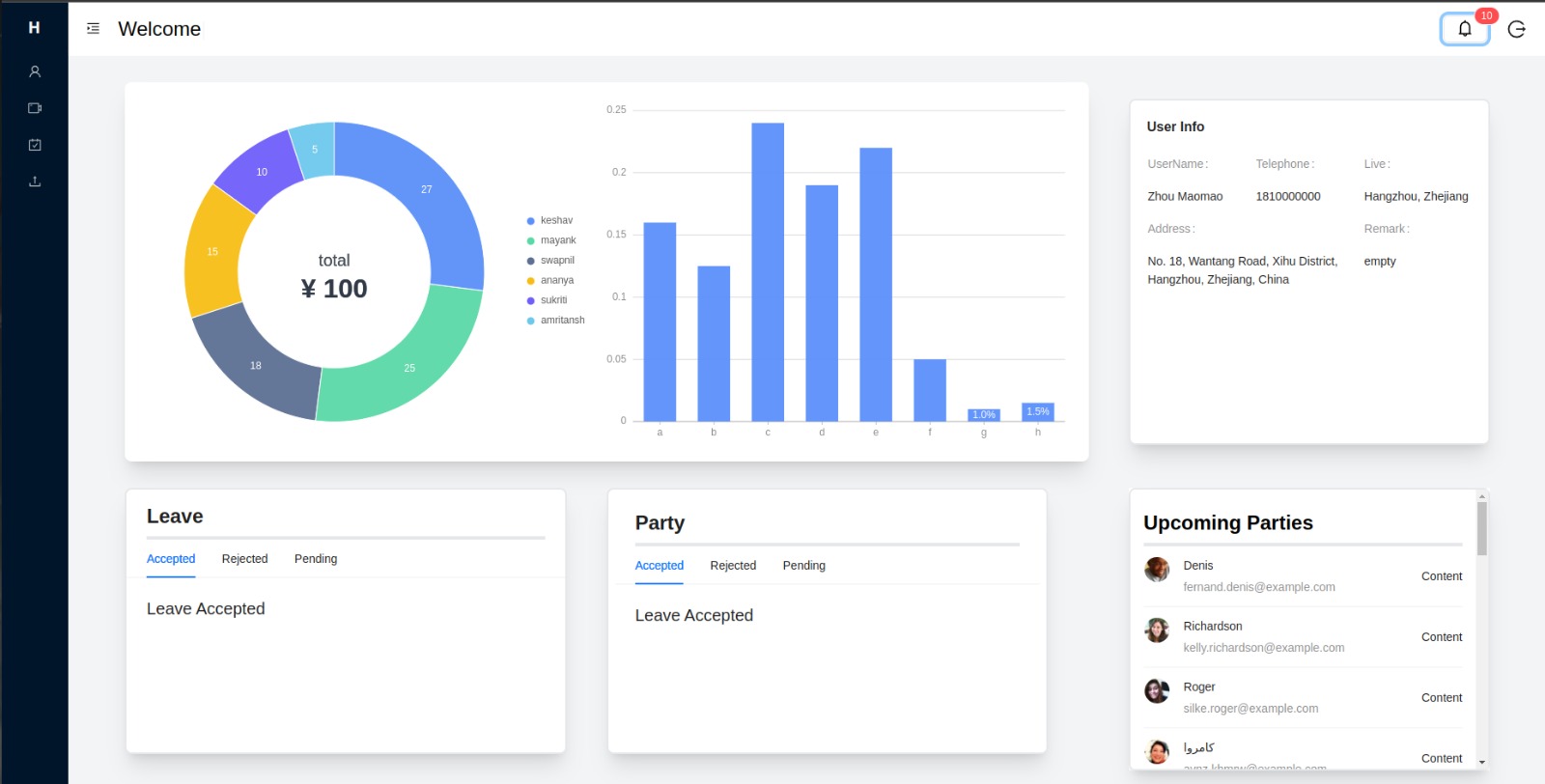This screenshot has height=784, width=1545.
Task: Click Roger's avatar in Upcoming Parties
Action: click(1157, 691)
